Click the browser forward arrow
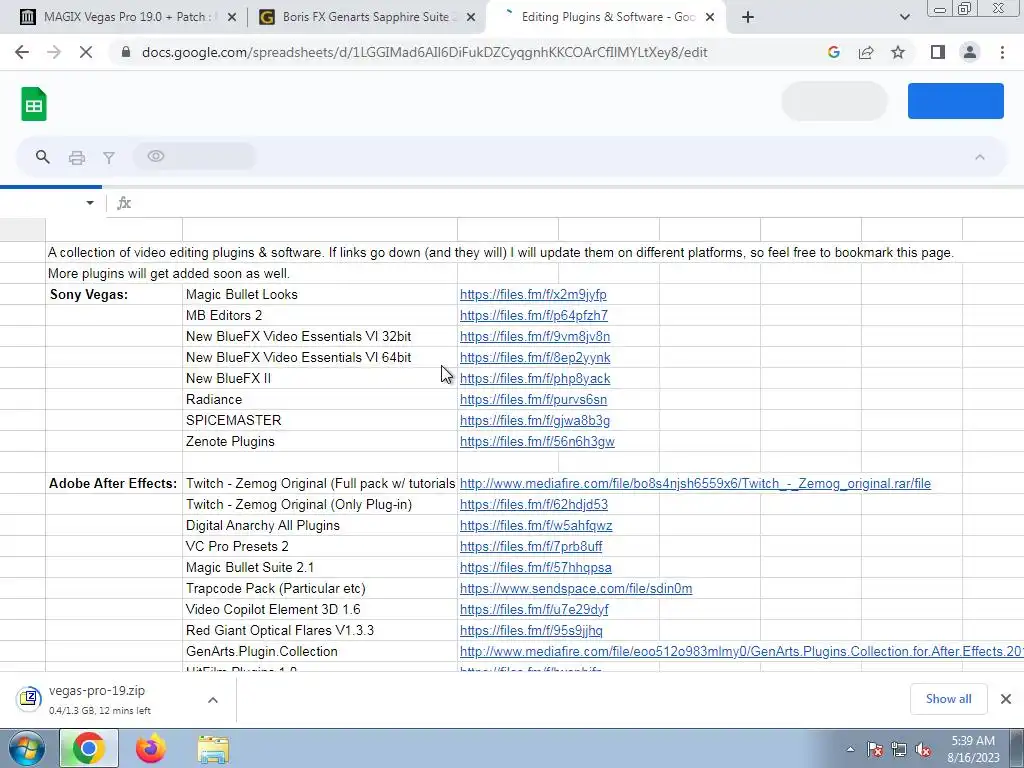1024x768 pixels. click(x=54, y=52)
